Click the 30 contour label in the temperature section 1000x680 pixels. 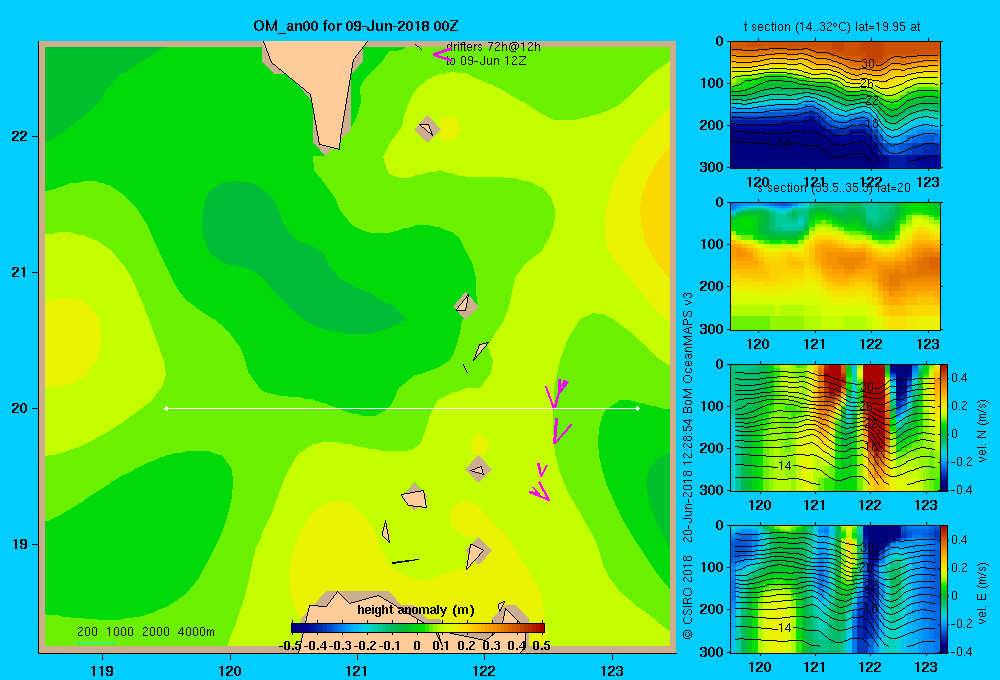click(868, 63)
